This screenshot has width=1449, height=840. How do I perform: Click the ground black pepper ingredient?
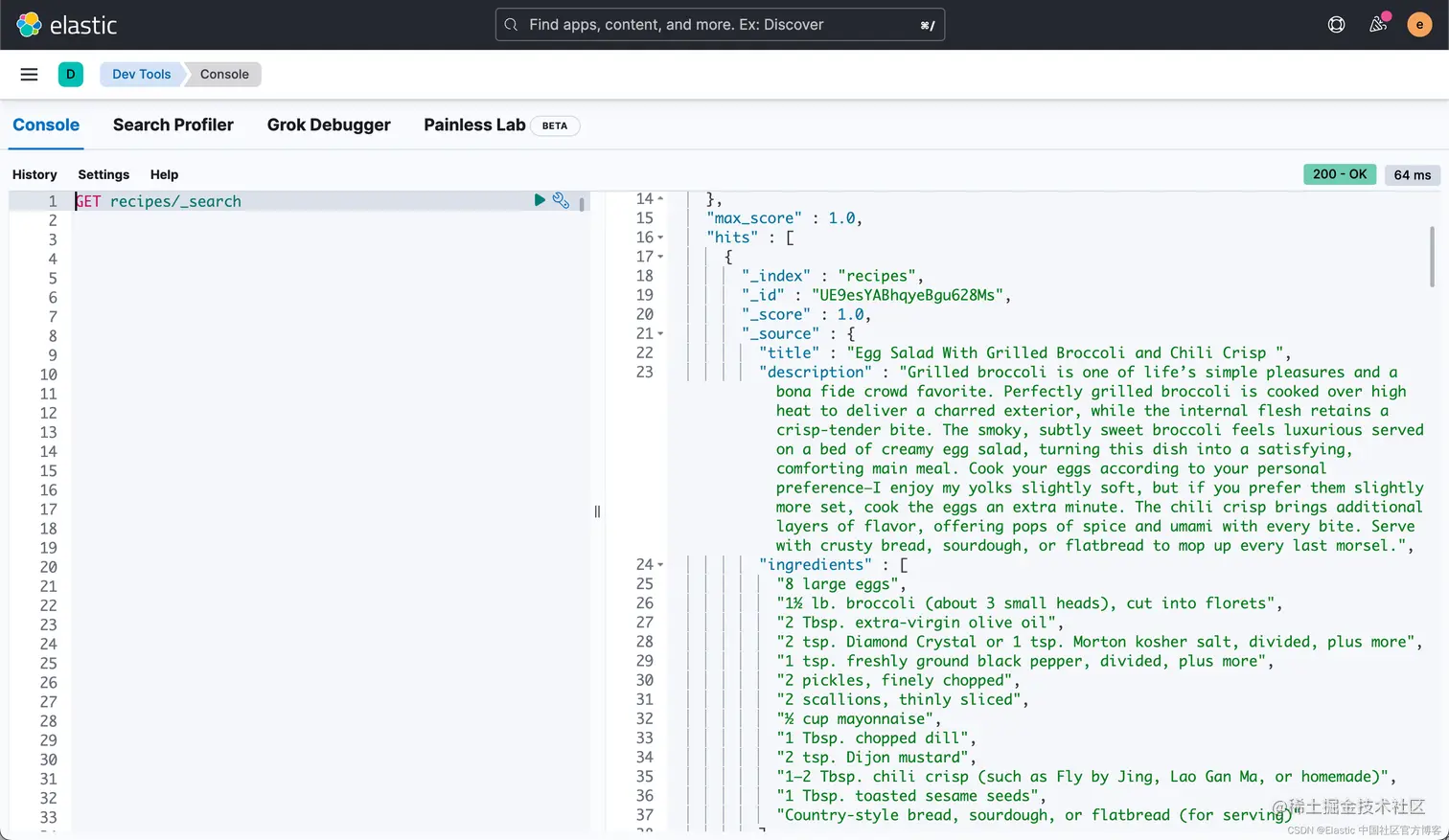pos(1024,661)
